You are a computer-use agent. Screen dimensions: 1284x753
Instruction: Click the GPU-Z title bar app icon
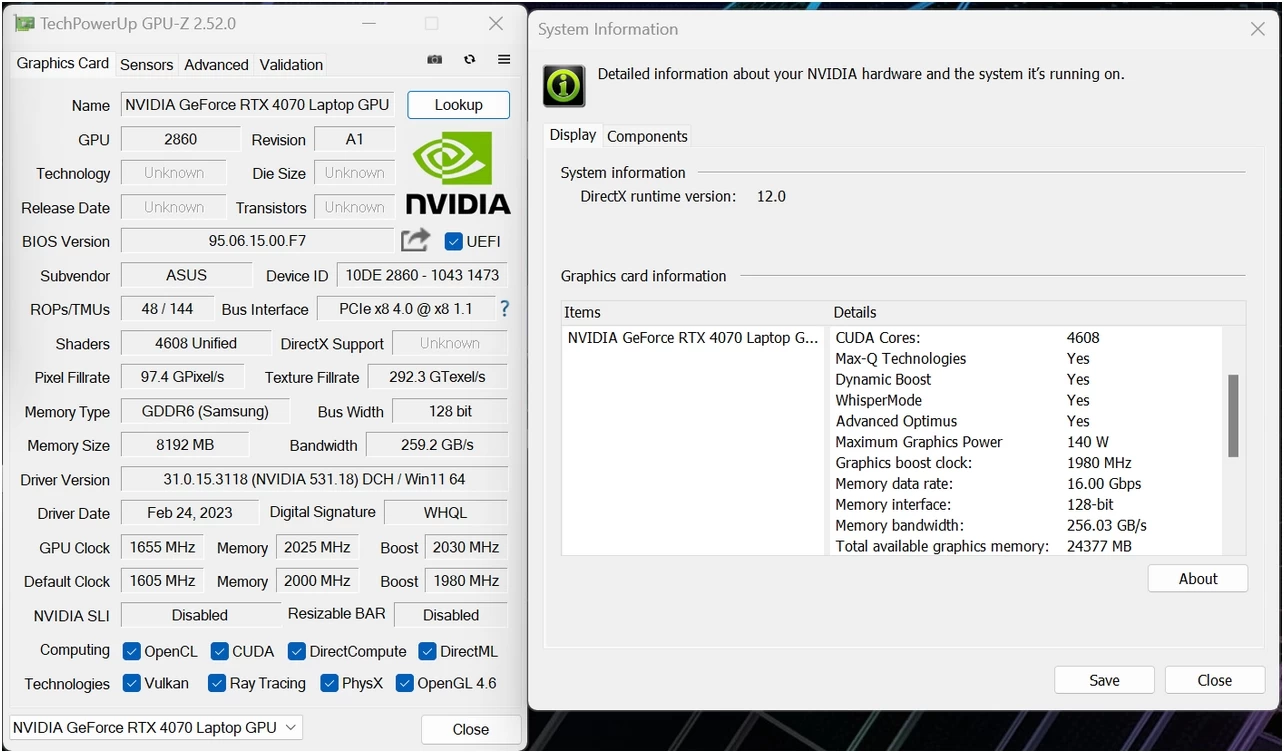24,23
